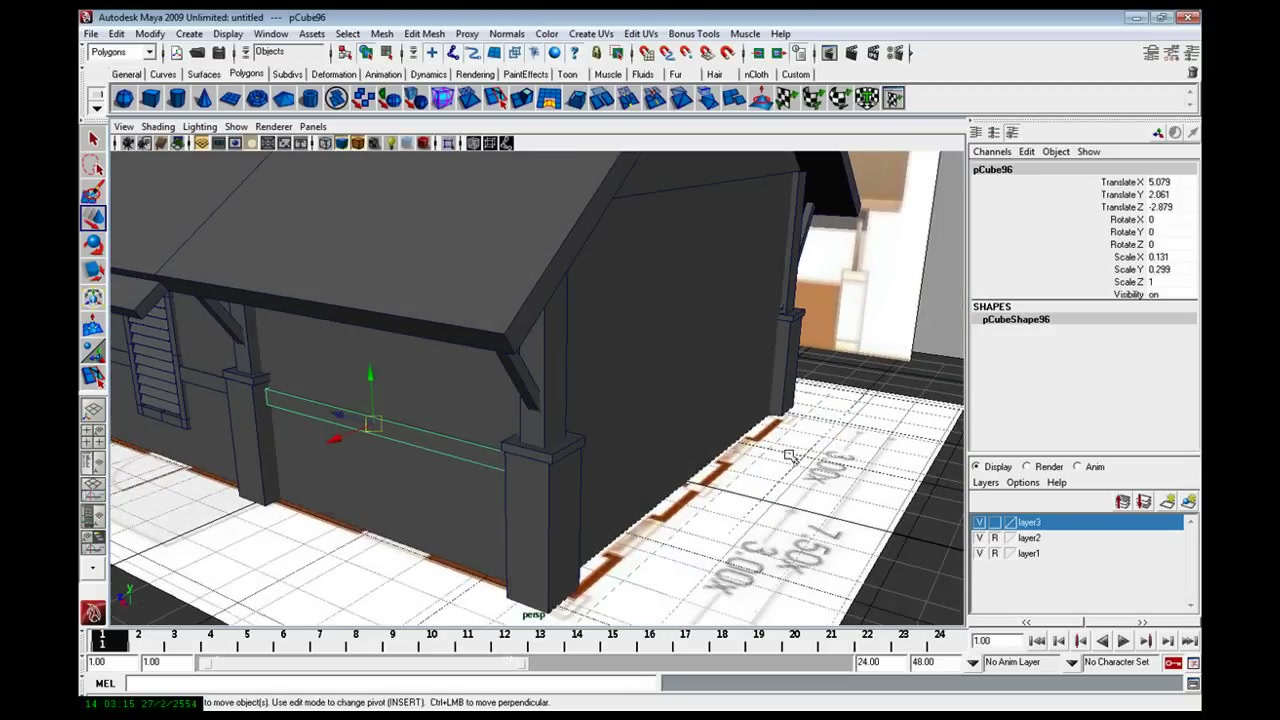Create a polygon sphere from shelf

coord(123,98)
